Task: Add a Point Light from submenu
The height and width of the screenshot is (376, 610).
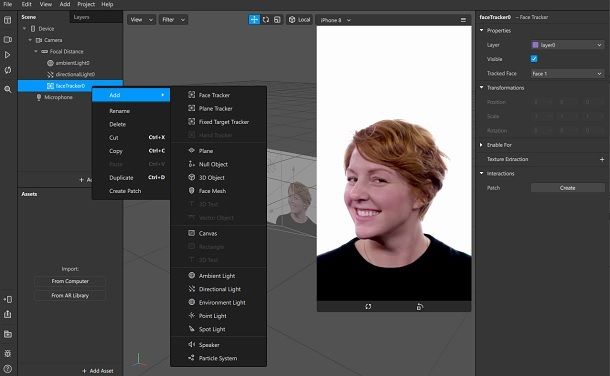Action: pos(219,316)
